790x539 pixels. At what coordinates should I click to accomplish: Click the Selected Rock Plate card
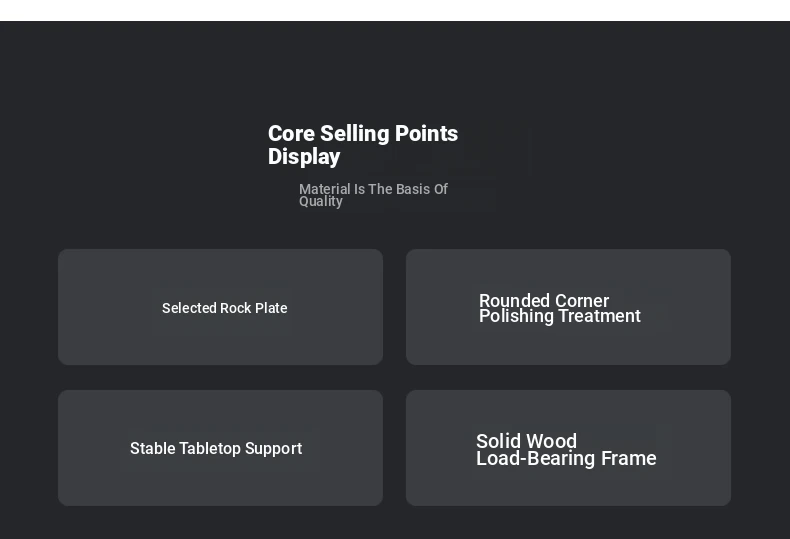pos(220,307)
